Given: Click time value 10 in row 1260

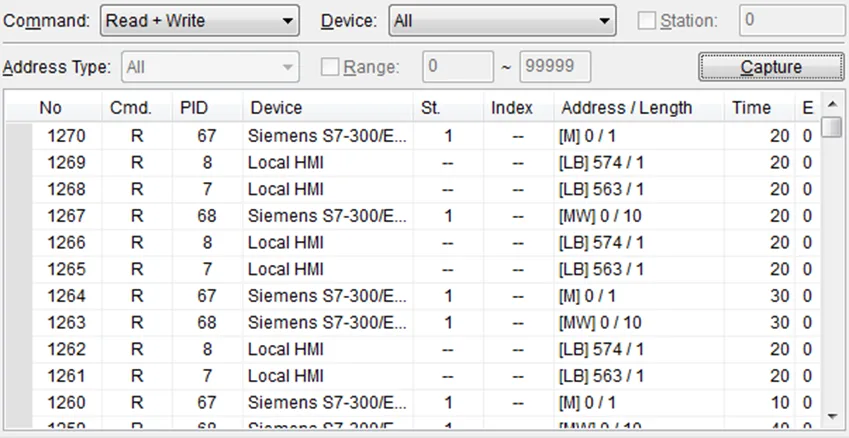Looking at the screenshot, I should (x=780, y=403).
